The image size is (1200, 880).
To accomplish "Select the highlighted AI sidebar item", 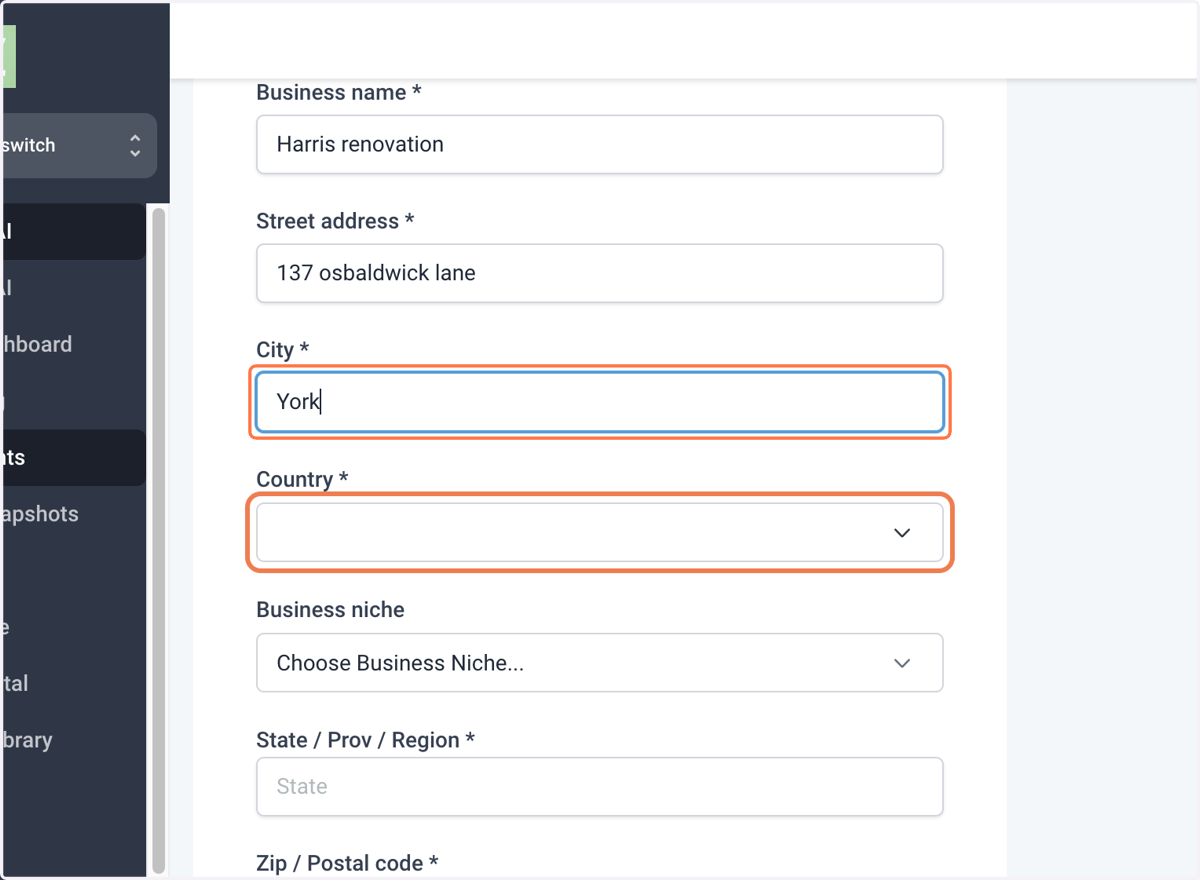I will tap(72, 232).
